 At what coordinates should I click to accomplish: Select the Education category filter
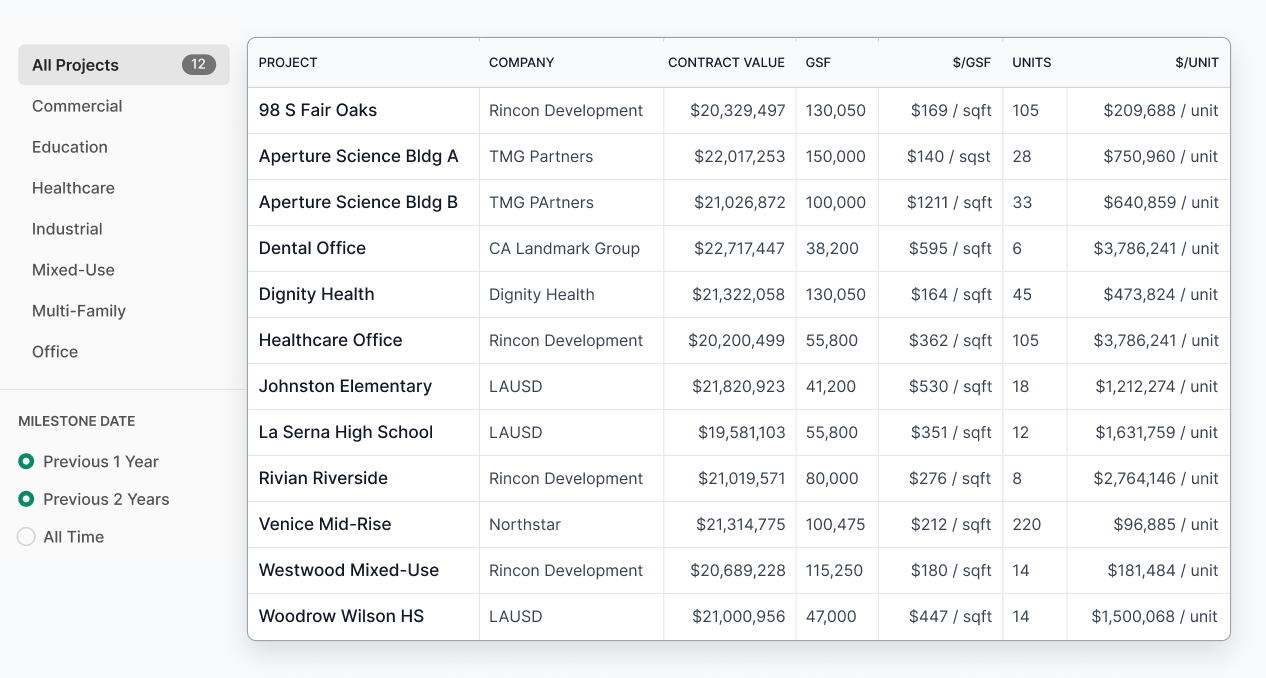point(70,147)
